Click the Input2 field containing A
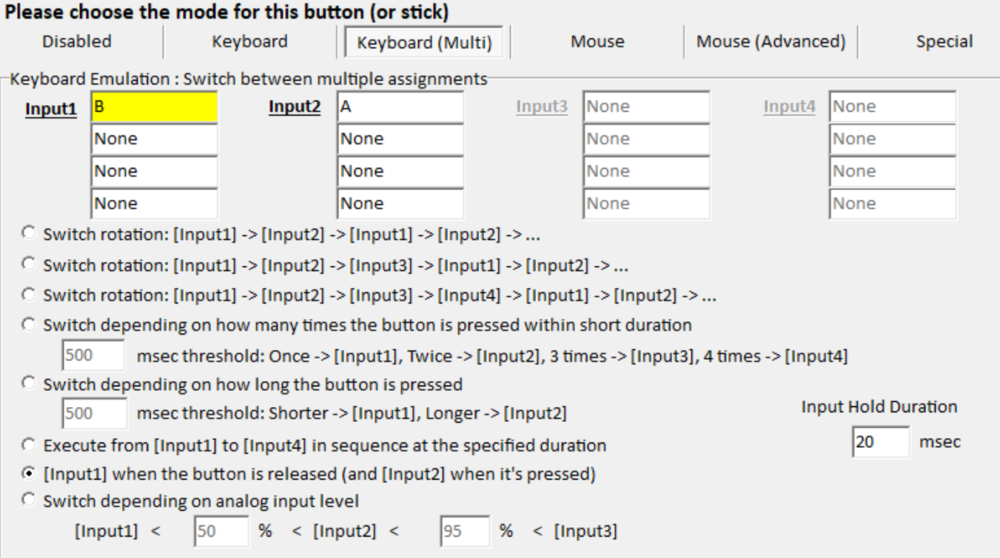Image resolution: width=1000 pixels, height=558 pixels. [x=400, y=107]
